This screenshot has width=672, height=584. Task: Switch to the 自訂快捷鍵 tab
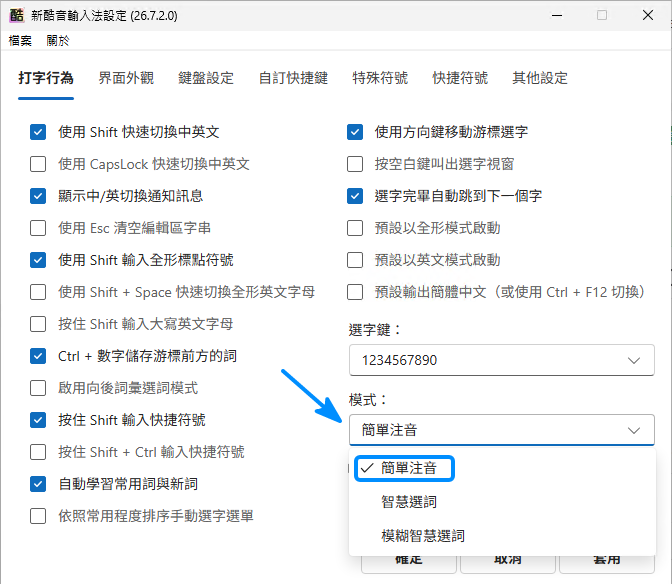click(x=293, y=78)
